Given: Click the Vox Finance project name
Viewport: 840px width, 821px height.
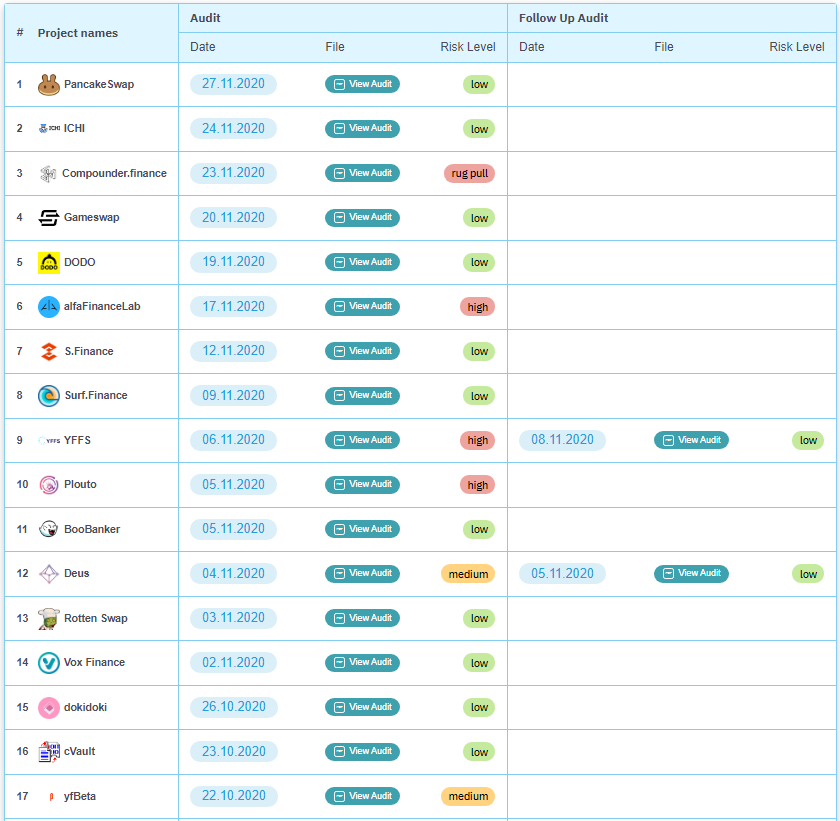Looking at the screenshot, I should [x=94, y=662].
